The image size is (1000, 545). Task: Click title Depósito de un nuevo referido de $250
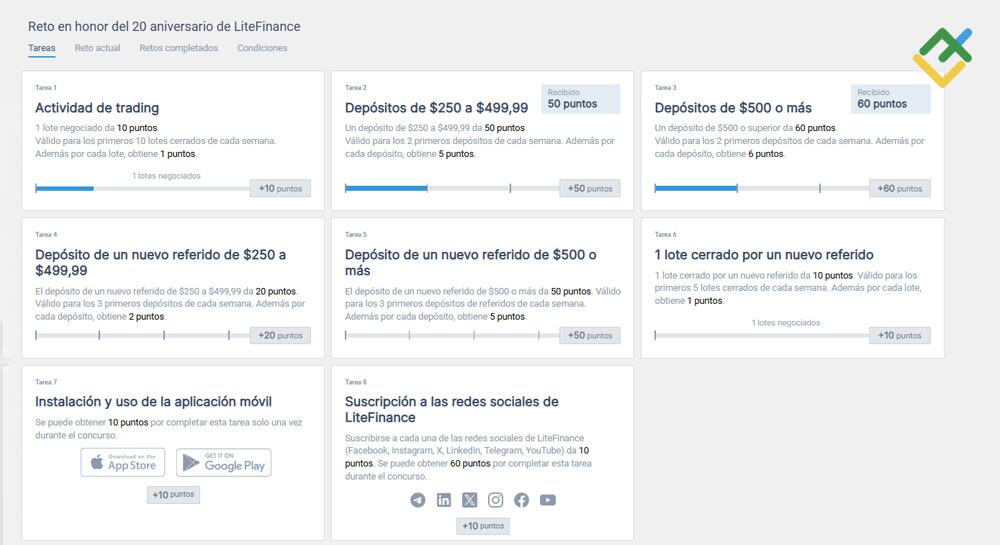[161, 263]
